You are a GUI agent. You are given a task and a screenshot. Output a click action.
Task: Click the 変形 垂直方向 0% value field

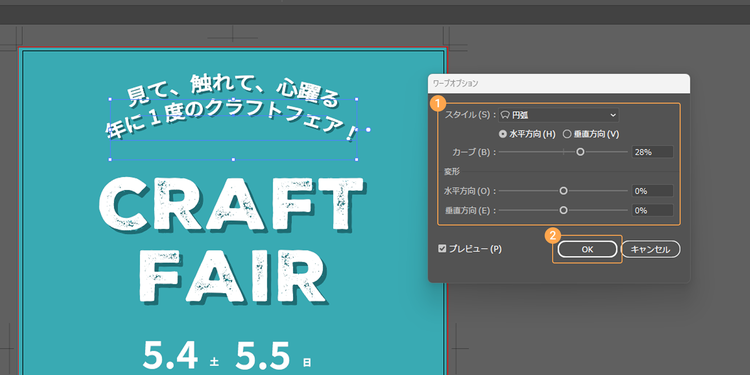coord(652,210)
